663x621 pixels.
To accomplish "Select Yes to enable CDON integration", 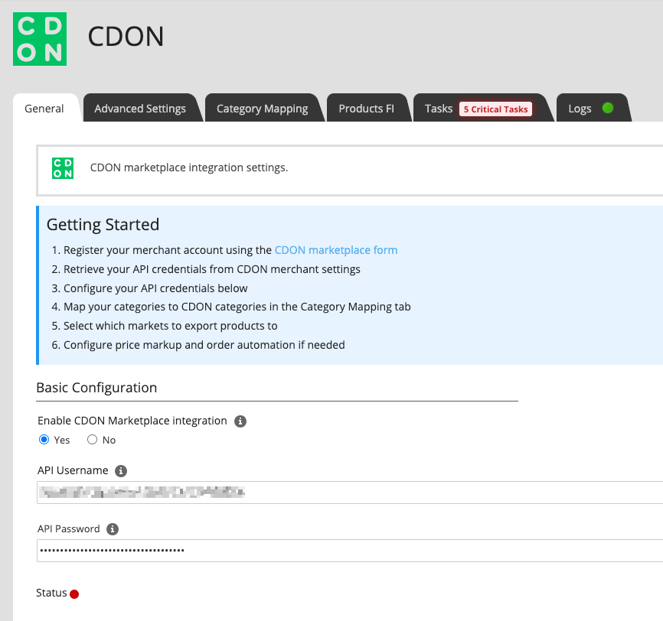I will click(44, 440).
